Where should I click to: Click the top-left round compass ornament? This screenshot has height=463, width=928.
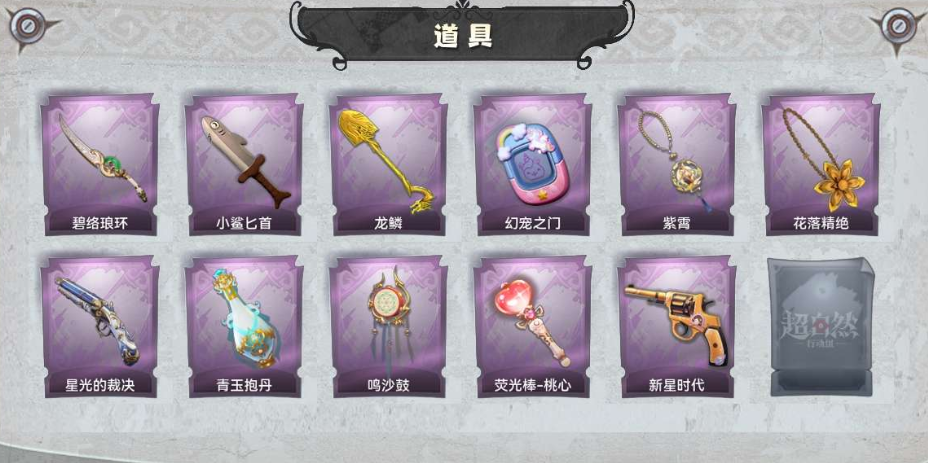28,26
